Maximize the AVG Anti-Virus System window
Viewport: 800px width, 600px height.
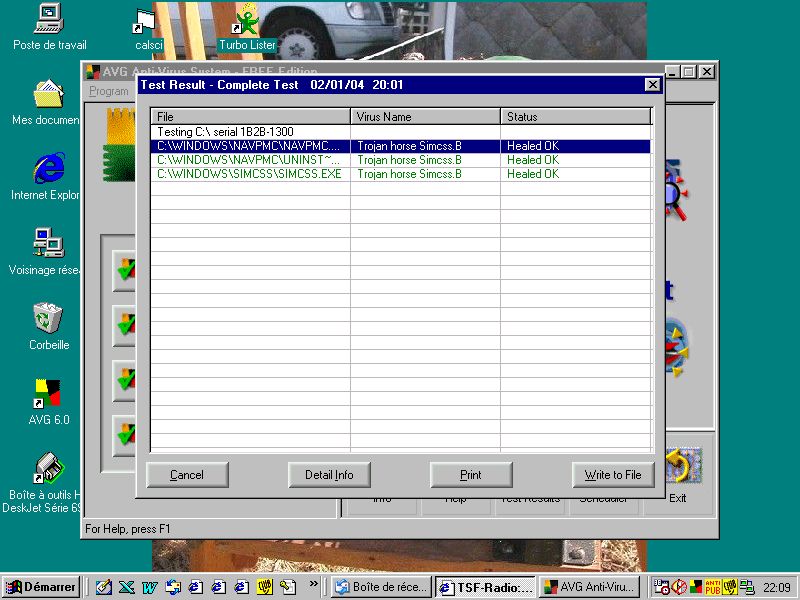(x=689, y=72)
